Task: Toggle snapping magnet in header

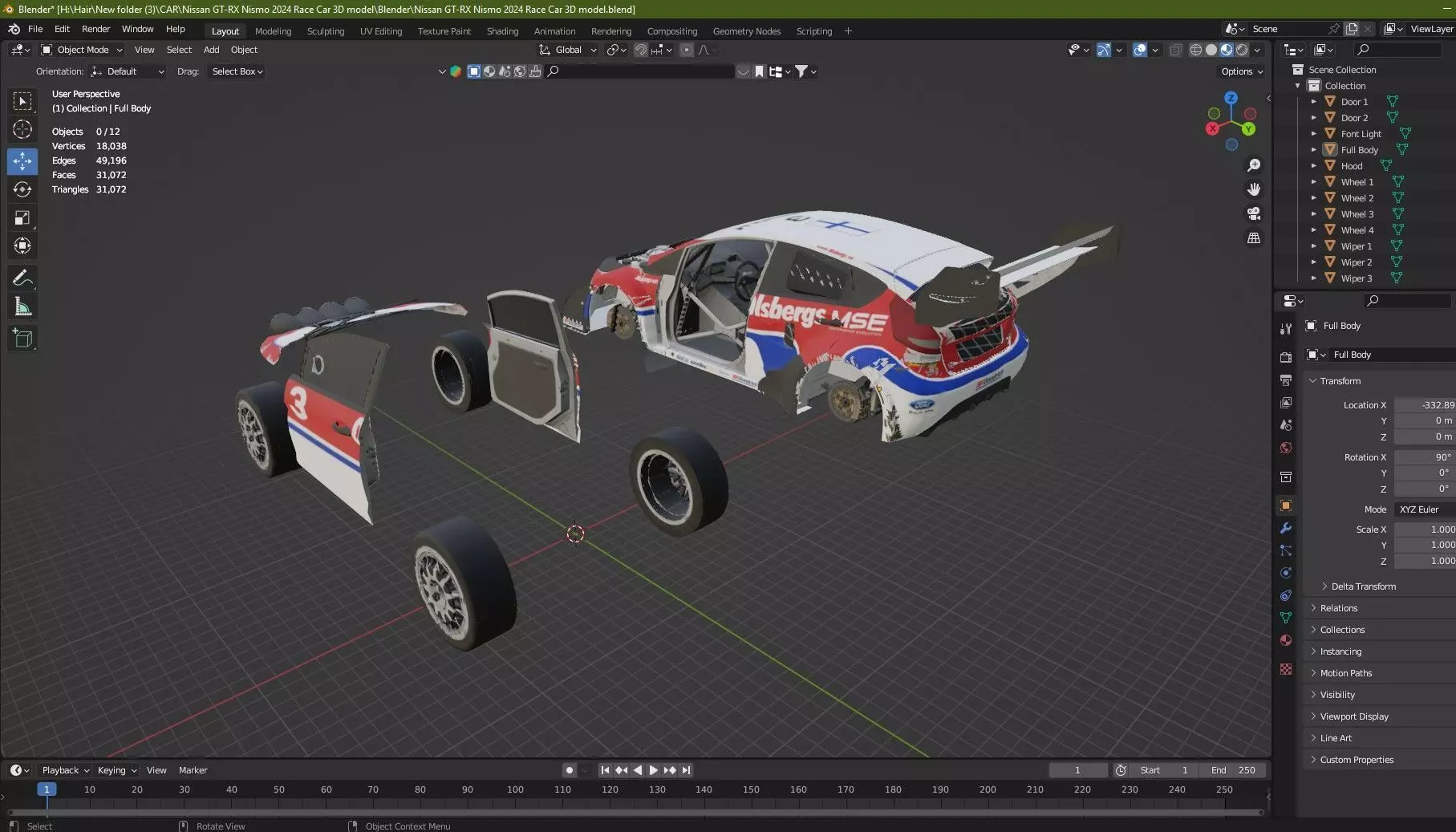Action: click(x=641, y=50)
